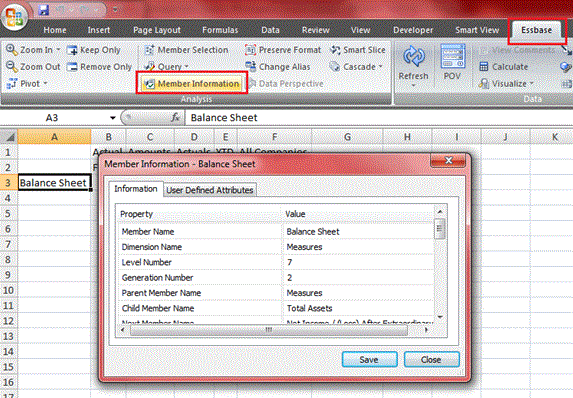Click the Refresh icon
The width and height of the screenshot is (573, 398).
pos(413,57)
